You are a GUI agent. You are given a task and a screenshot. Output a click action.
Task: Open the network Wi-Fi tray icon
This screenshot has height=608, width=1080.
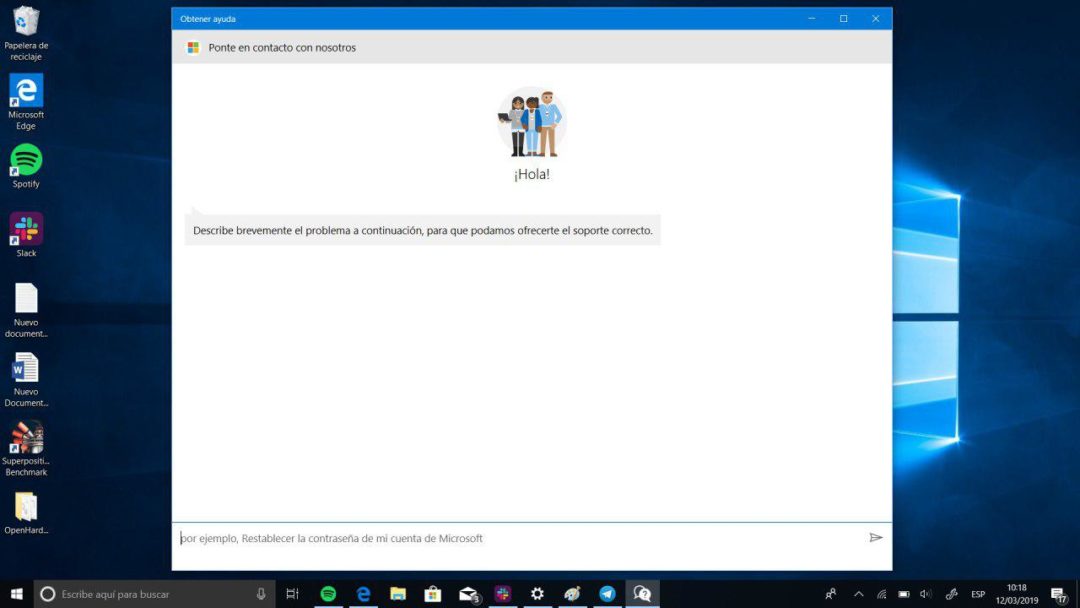pos(881,594)
